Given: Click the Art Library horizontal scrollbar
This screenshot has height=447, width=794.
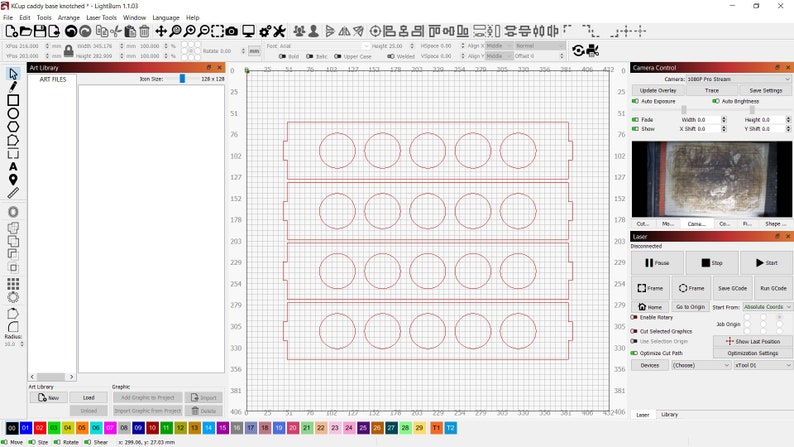Looking at the screenshot, I should click(52, 377).
